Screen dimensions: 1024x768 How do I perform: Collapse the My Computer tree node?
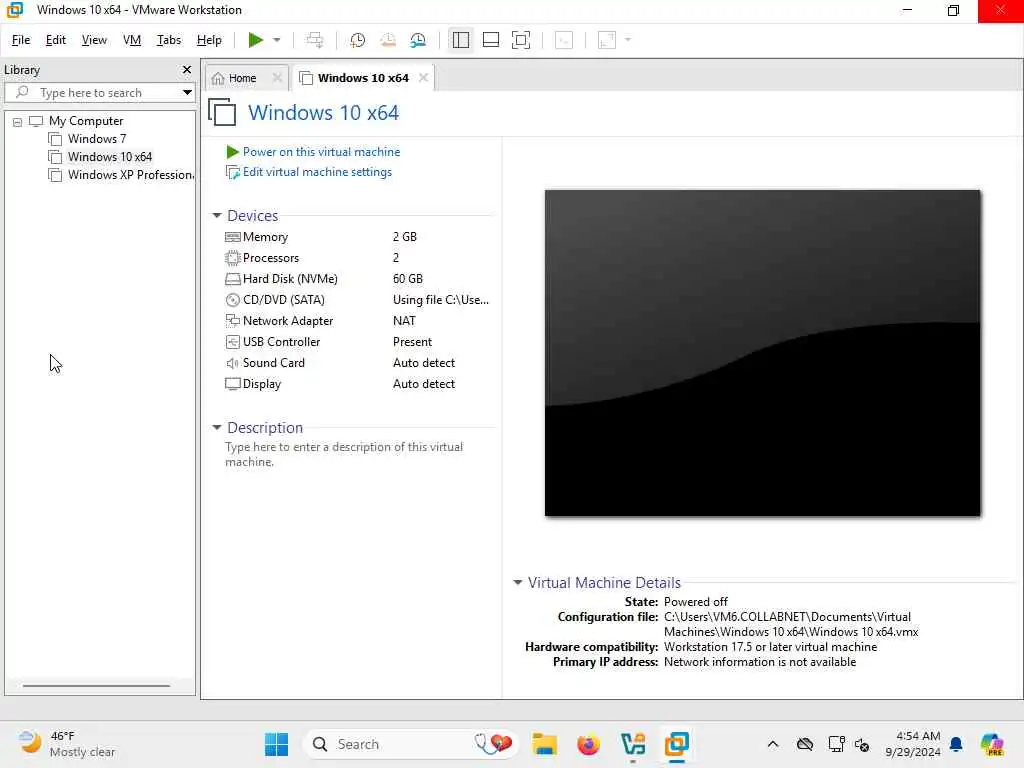coord(18,121)
